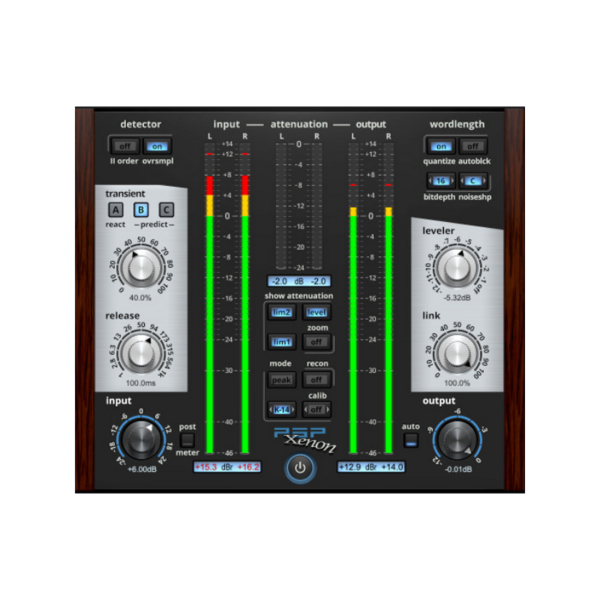Image resolution: width=600 pixels, height=600 pixels.
Task: Toggle the detector II order switch
Action: tap(125, 146)
